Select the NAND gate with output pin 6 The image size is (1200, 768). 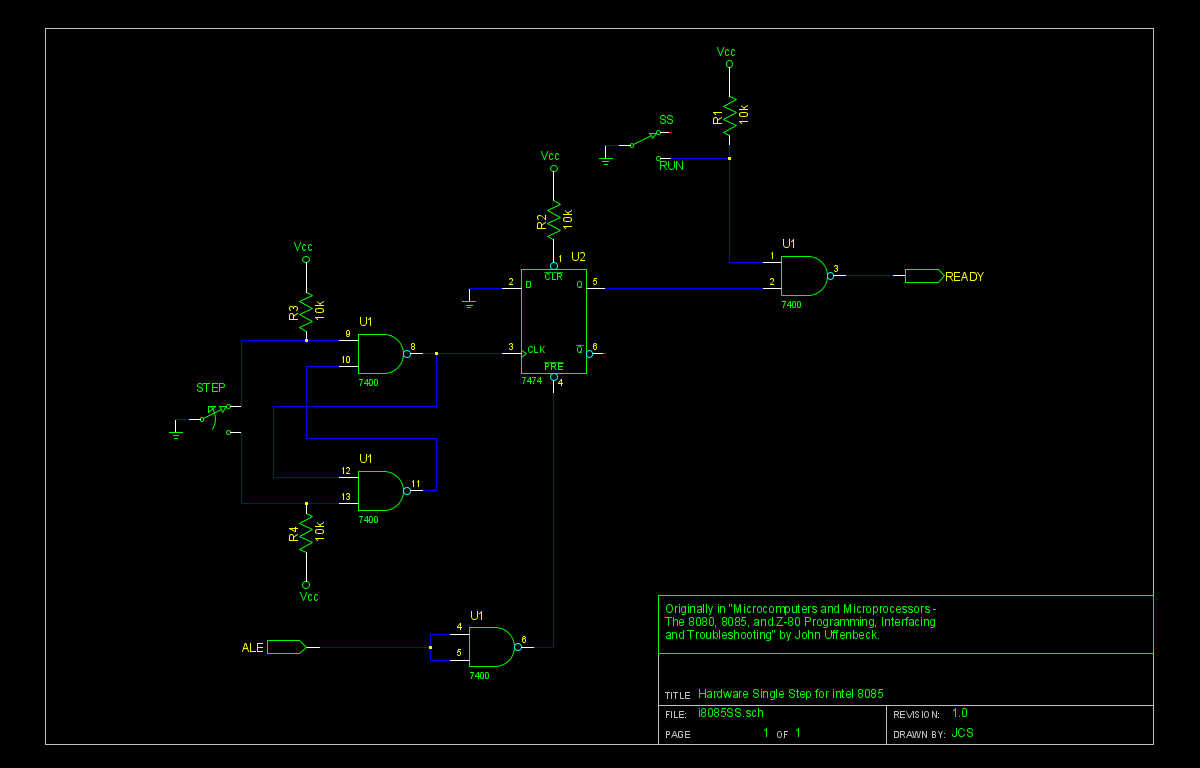[x=493, y=647]
